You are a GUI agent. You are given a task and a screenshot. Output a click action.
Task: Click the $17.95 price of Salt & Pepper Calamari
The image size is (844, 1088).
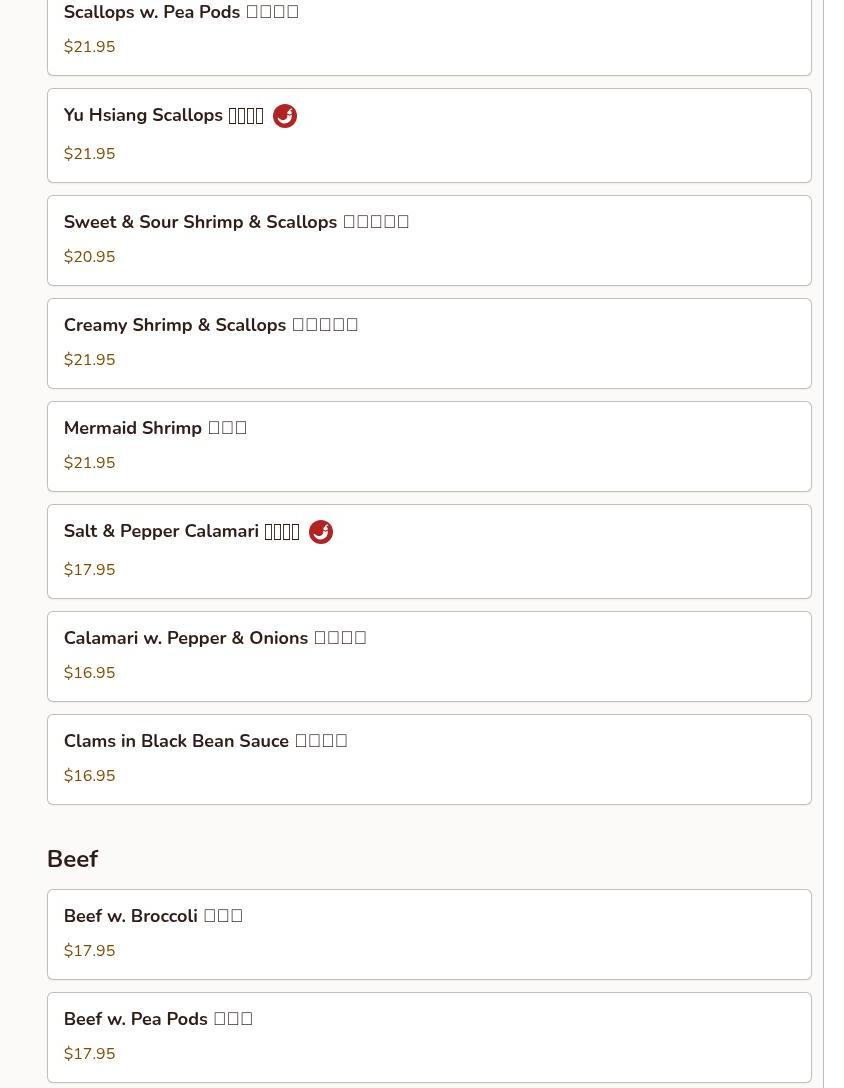(x=90, y=570)
